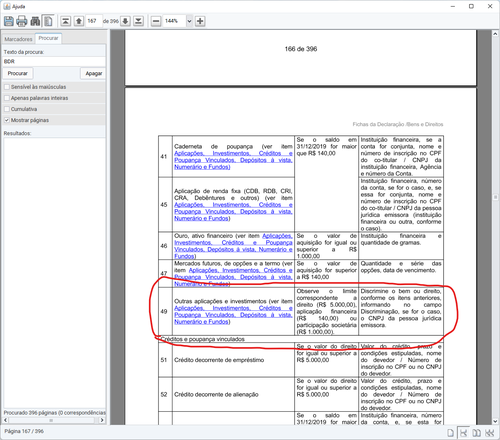Click the Procurar search button

[x=18, y=73]
